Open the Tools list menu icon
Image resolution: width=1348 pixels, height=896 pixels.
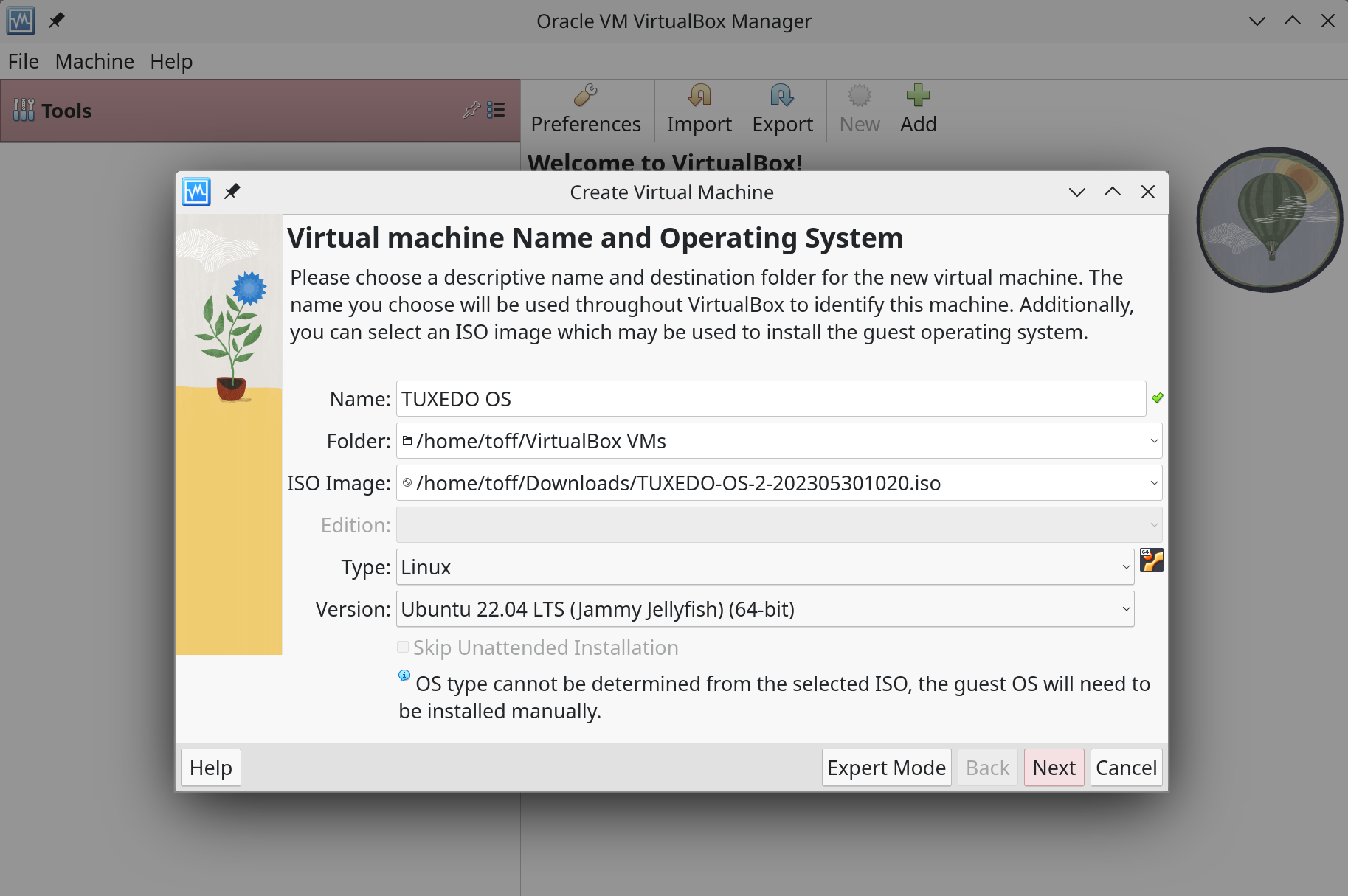click(497, 110)
